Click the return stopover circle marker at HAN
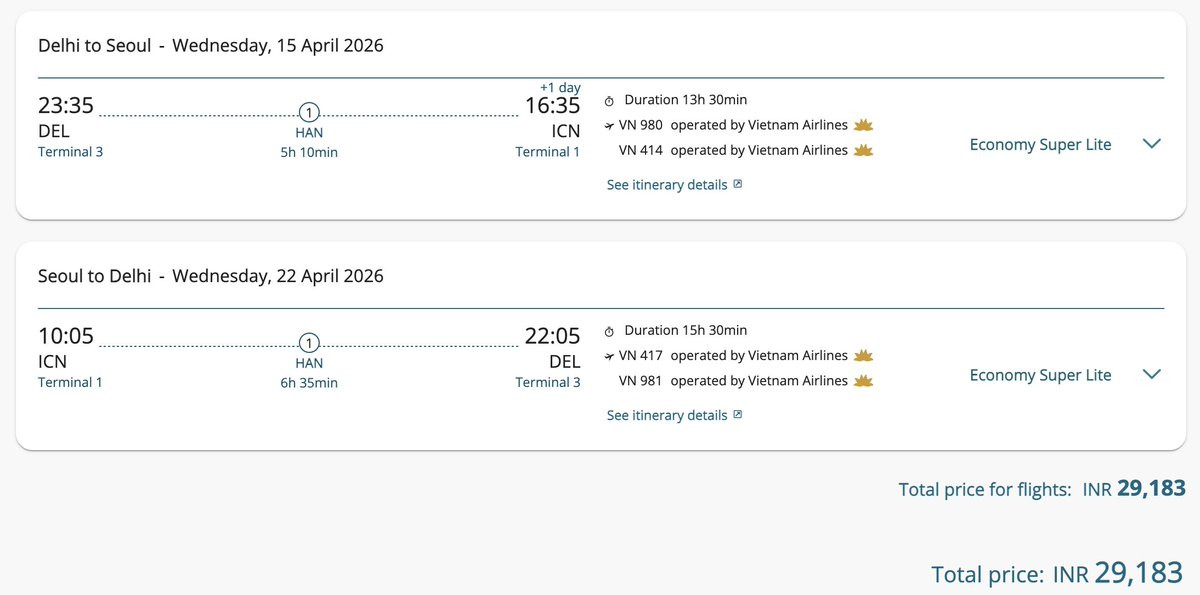Screen dimensions: 1200x595 pyautogui.click(x=309, y=342)
